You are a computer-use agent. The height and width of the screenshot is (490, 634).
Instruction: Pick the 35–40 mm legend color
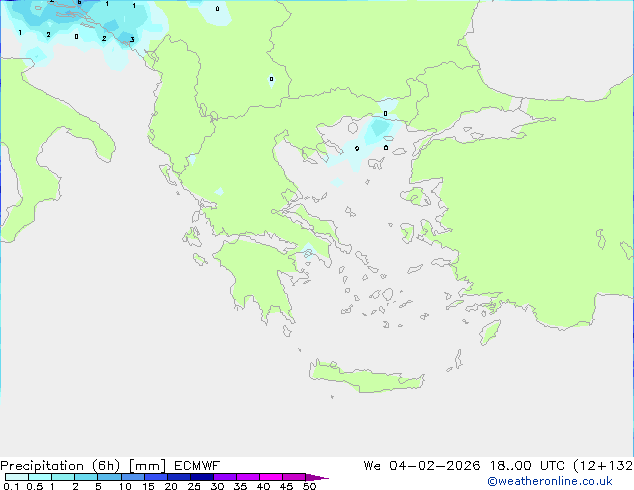(248, 477)
